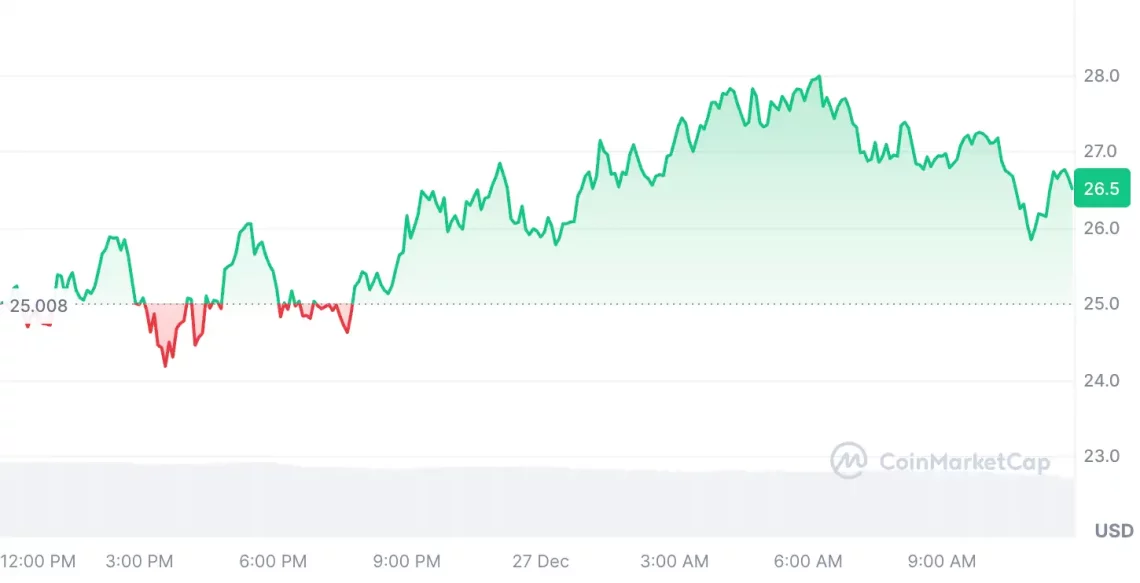The image size is (1140, 583).
Task: Click the lowest point of the red dip
Action: pyautogui.click(x=166, y=365)
